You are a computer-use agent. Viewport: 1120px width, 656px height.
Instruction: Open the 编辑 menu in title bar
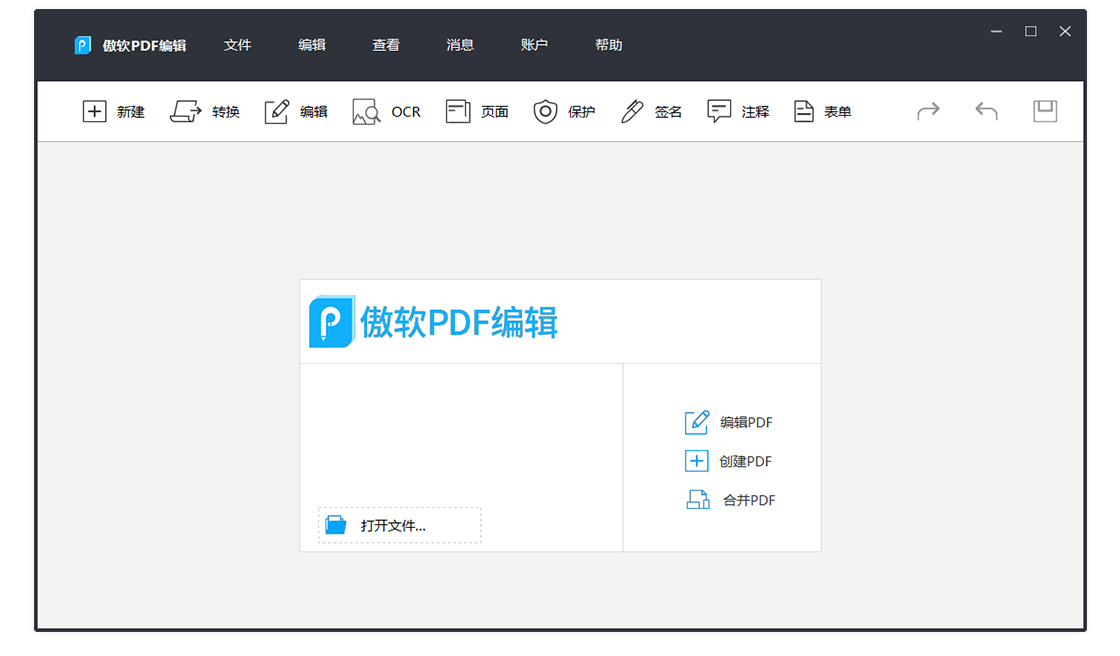[311, 45]
